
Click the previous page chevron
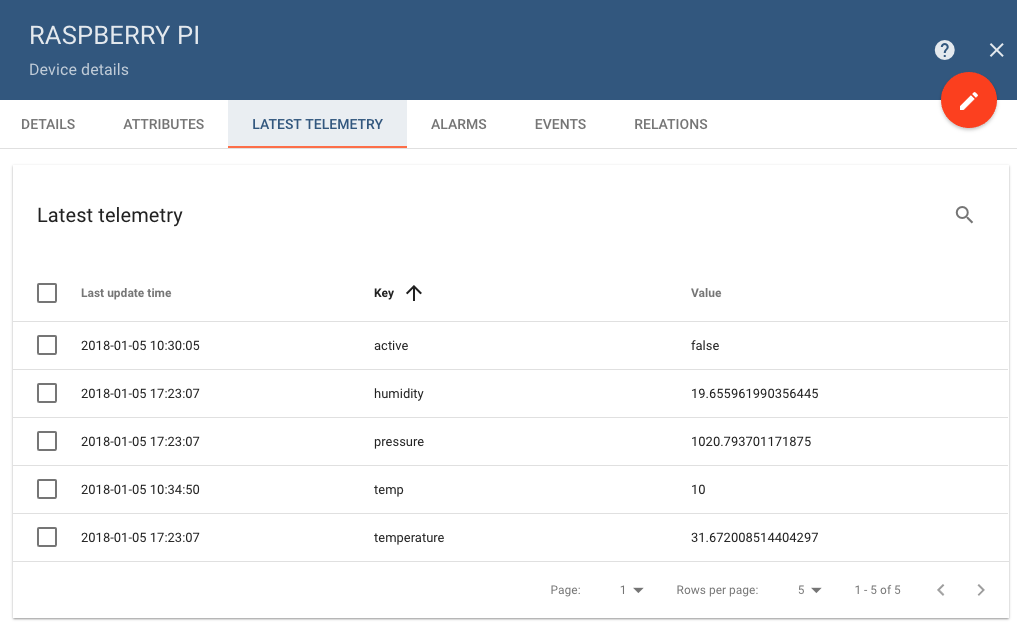point(940,589)
